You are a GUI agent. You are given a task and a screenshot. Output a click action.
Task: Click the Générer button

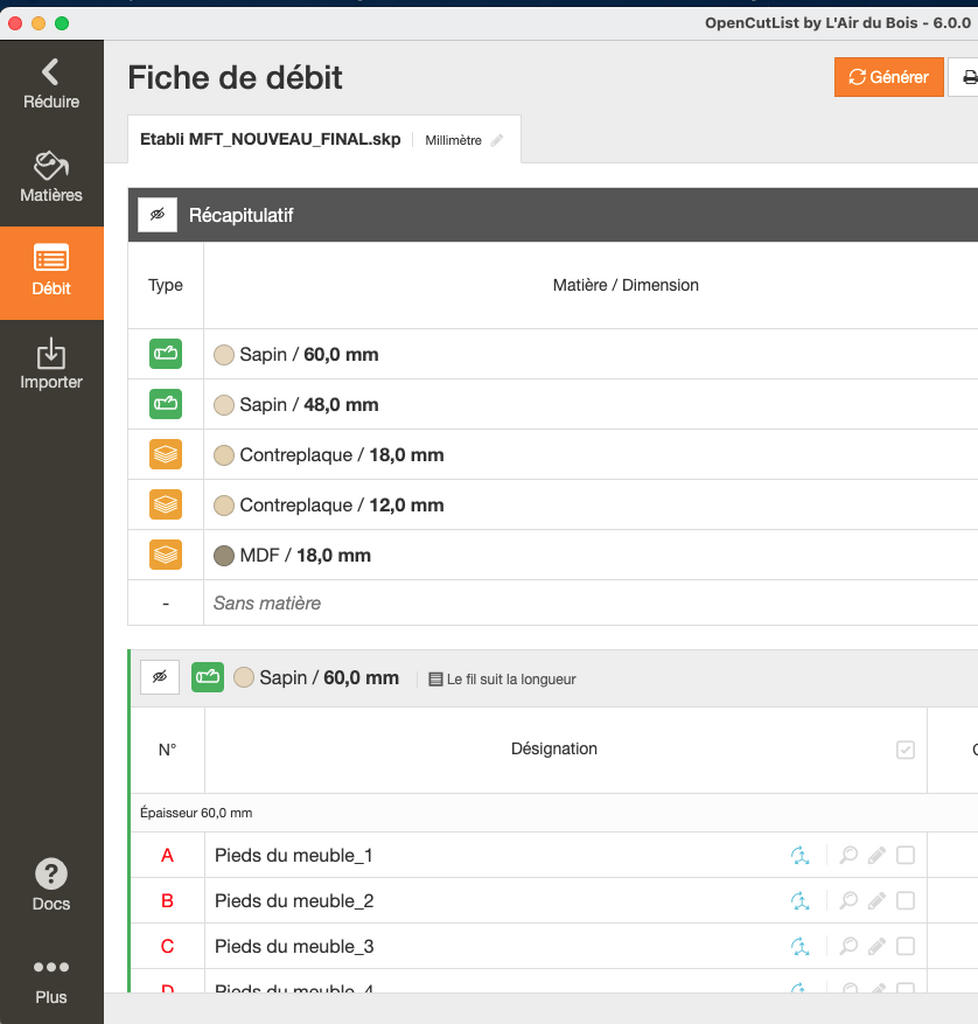click(x=889, y=77)
